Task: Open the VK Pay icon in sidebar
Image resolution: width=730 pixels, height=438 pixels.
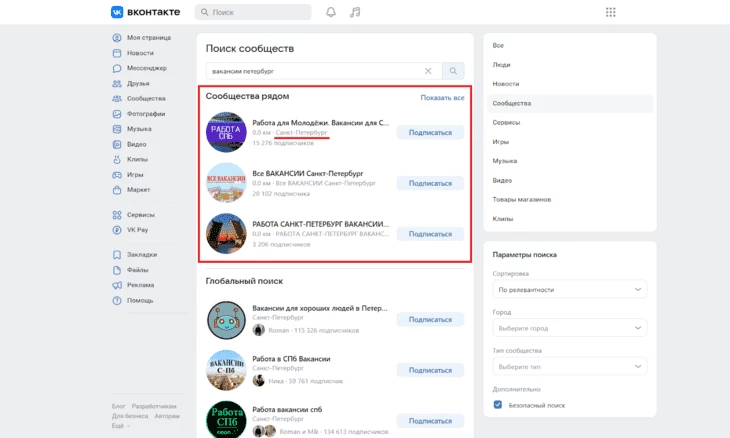Action: 117,230
